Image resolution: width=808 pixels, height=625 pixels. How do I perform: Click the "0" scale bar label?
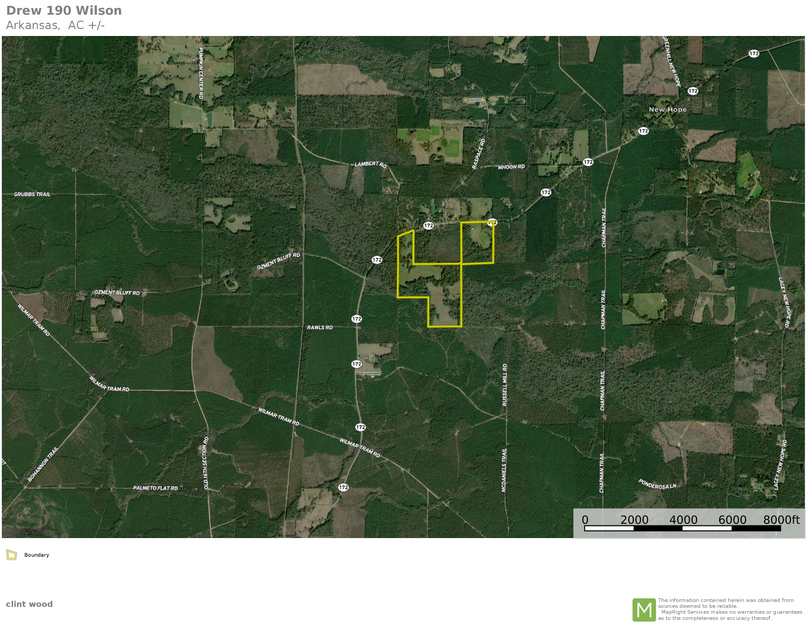pyautogui.click(x=585, y=519)
